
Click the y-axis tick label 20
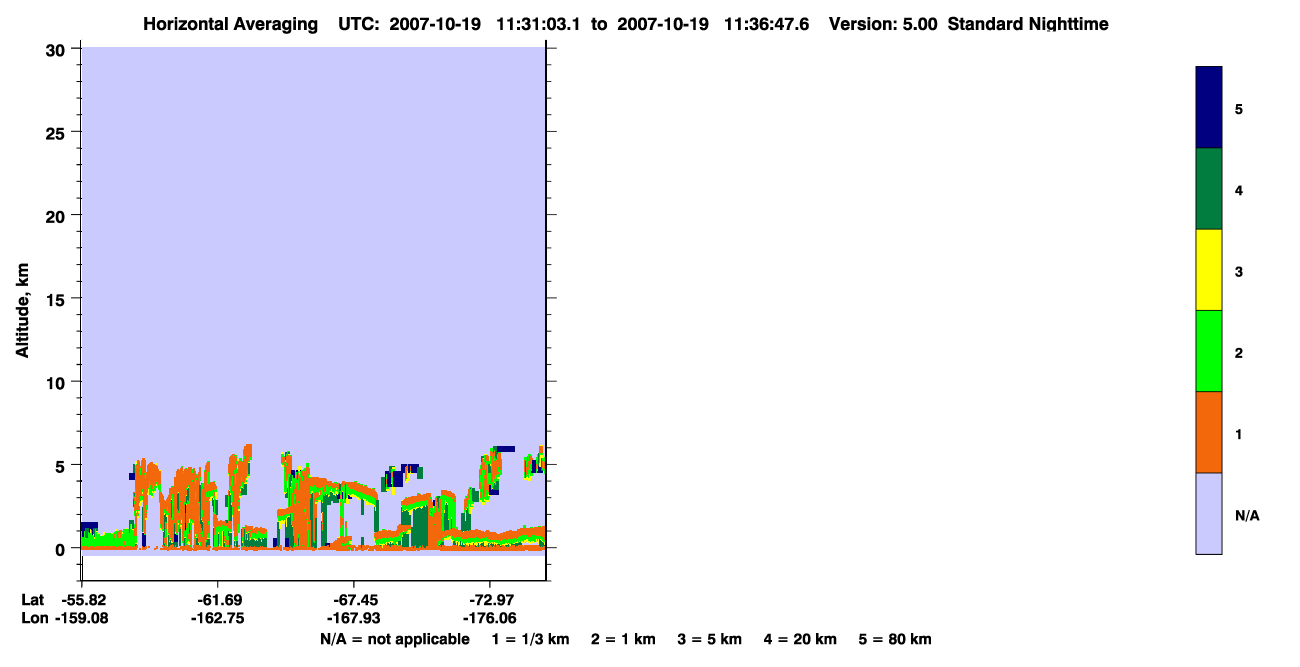(58, 216)
